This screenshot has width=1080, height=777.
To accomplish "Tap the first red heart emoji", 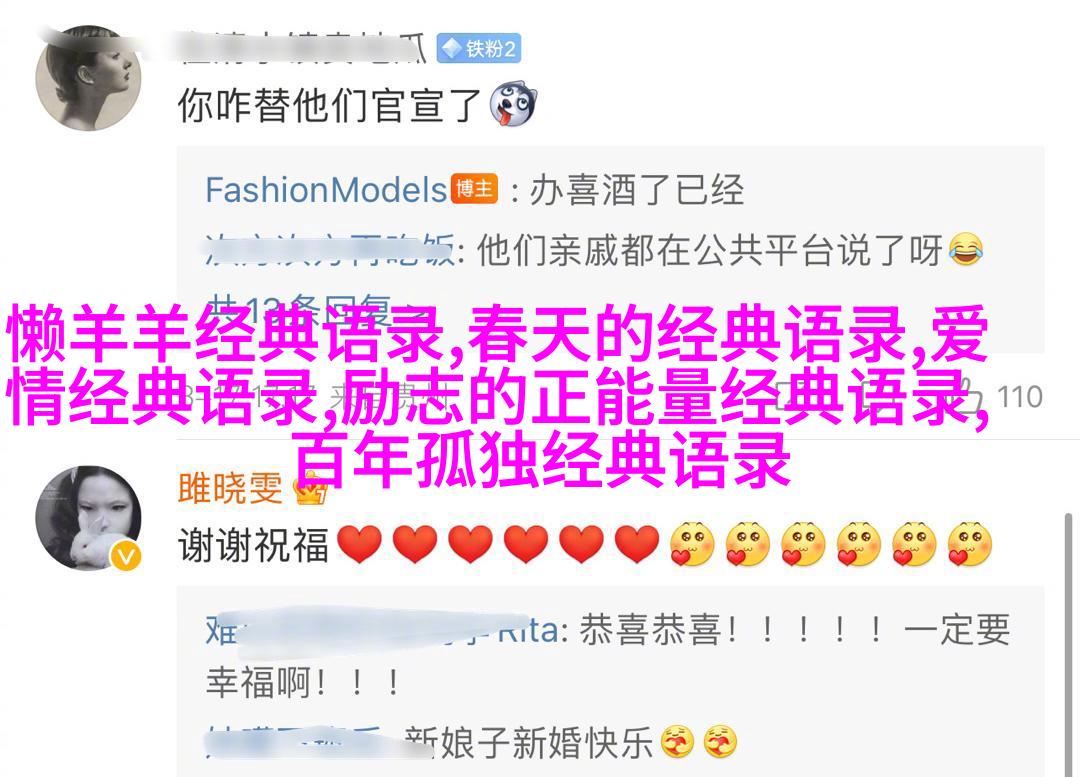I will tap(360, 545).
